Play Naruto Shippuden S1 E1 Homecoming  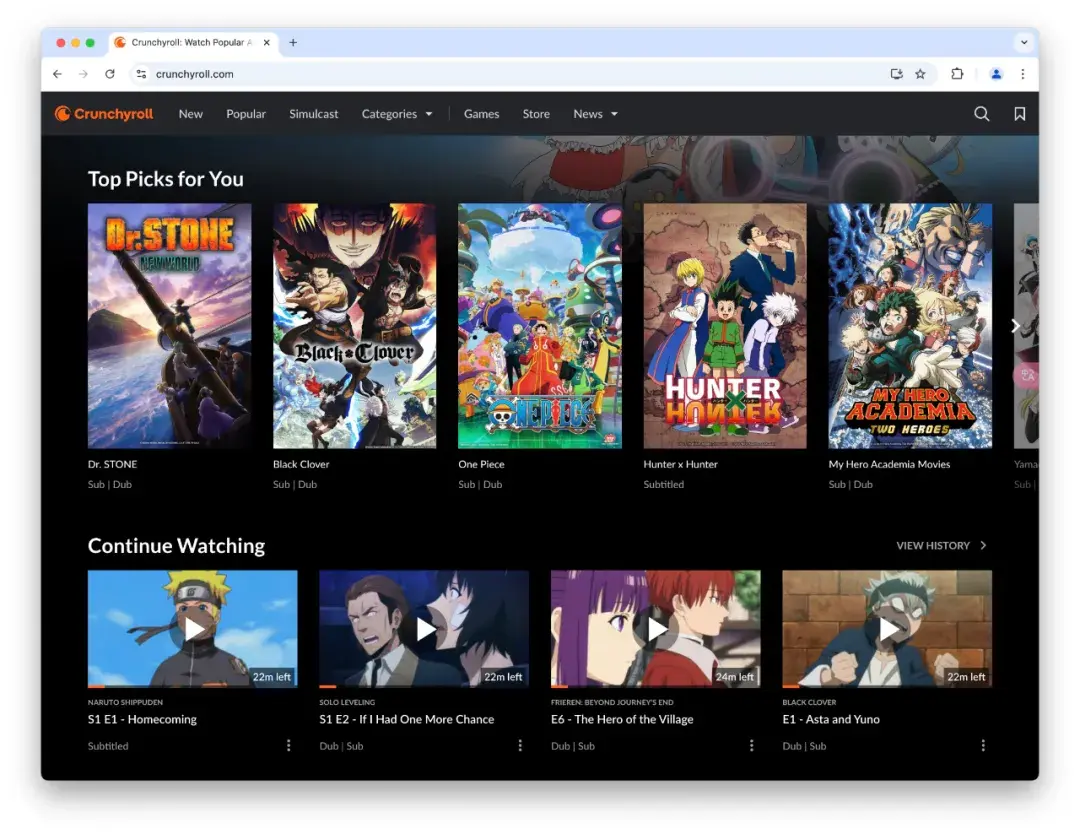193,628
